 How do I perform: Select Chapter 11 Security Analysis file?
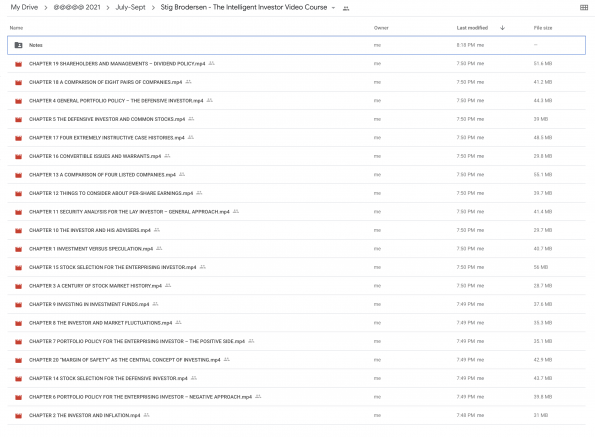(129, 212)
